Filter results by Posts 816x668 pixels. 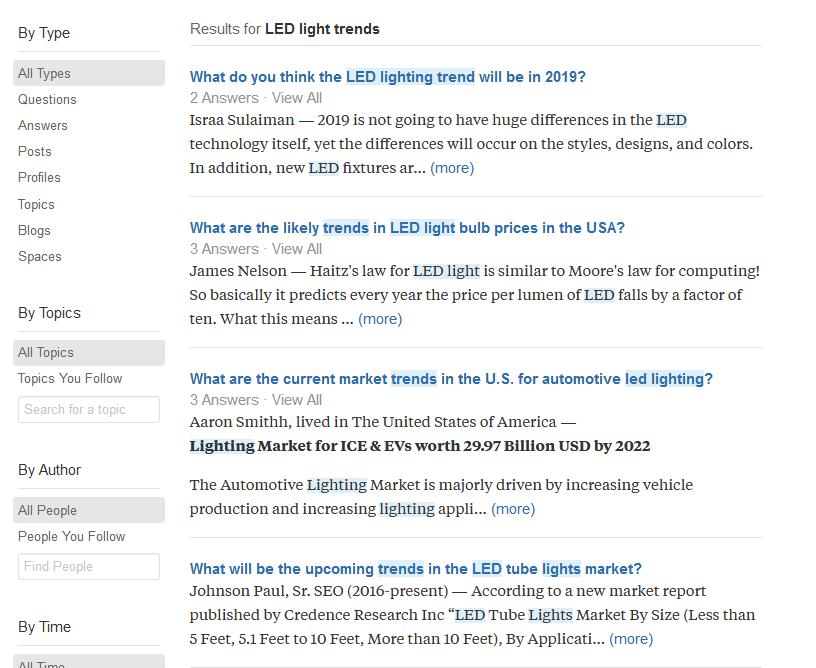click(35, 151)
